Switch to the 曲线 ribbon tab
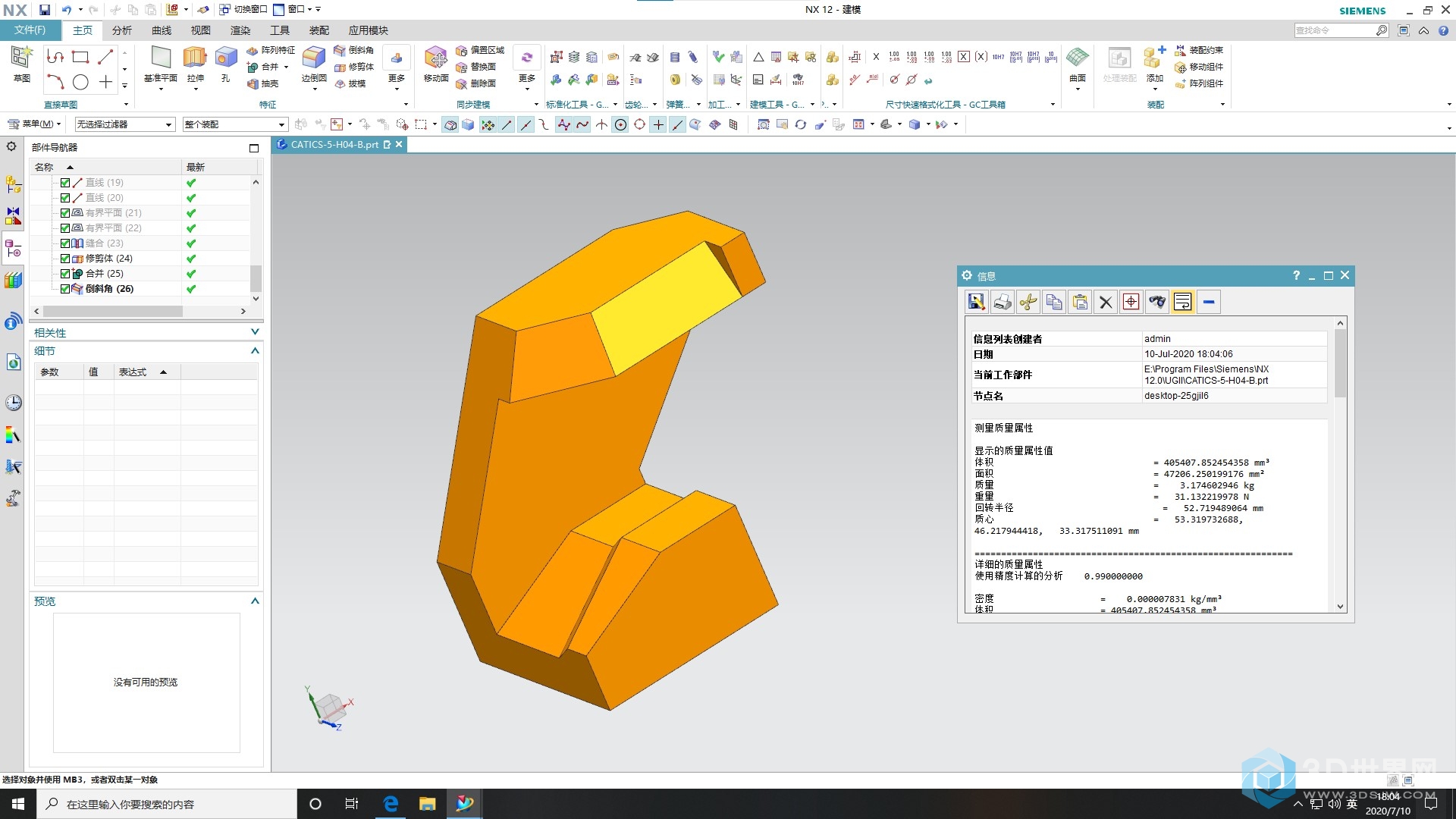The height and width of the screenshot is (819, 1456). coord(162,30)
